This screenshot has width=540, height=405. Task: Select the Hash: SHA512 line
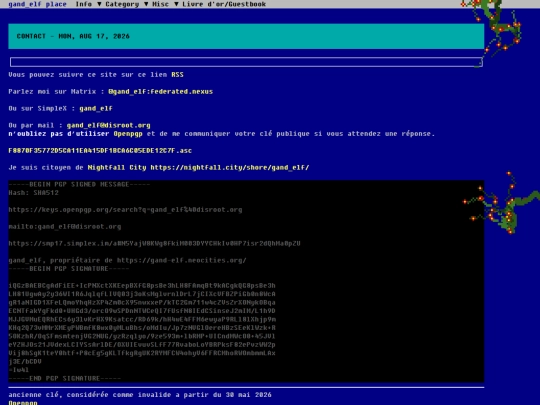(x=33, y=193)
